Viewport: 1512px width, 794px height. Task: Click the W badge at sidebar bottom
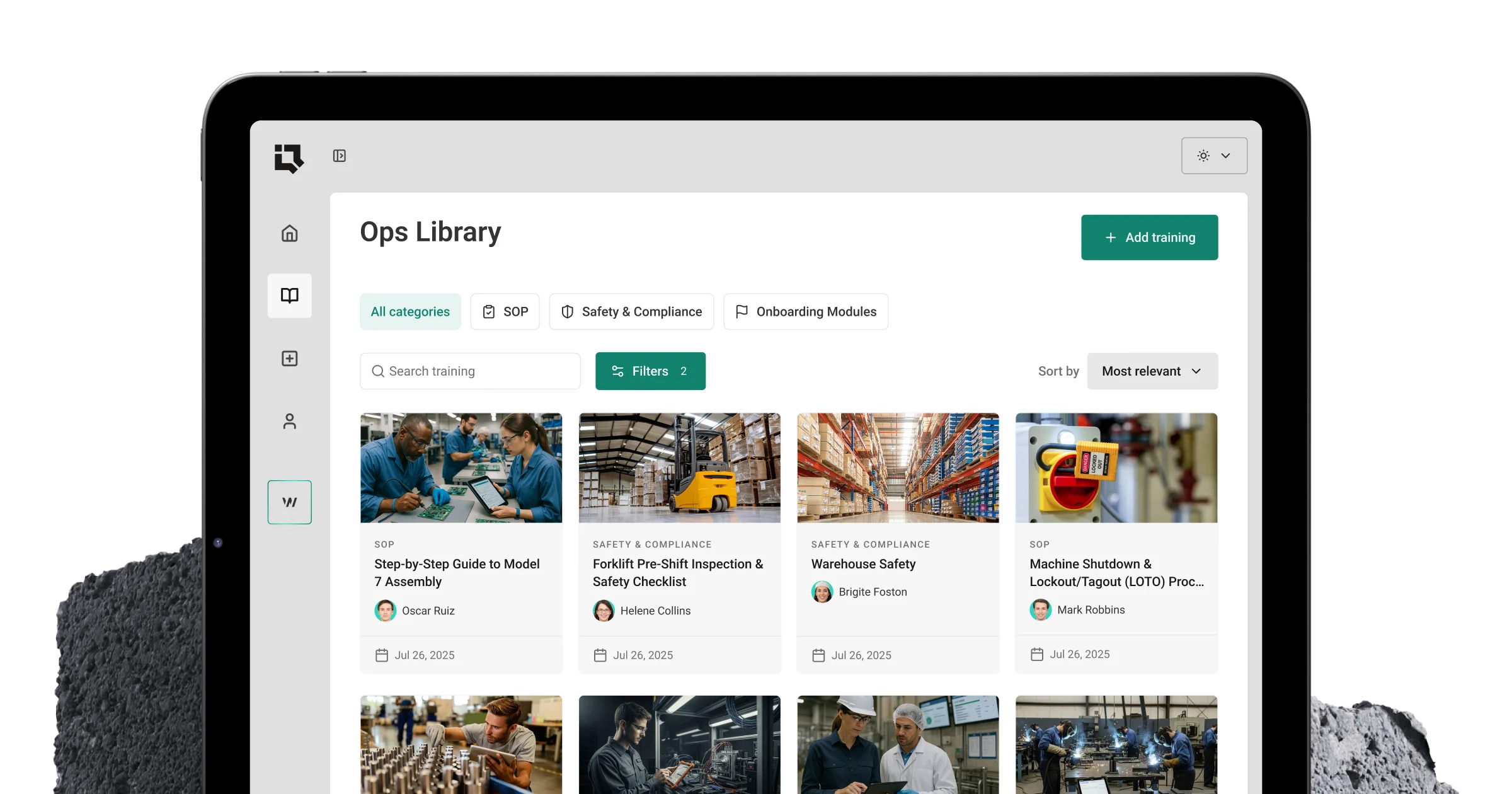click(289, 502)
